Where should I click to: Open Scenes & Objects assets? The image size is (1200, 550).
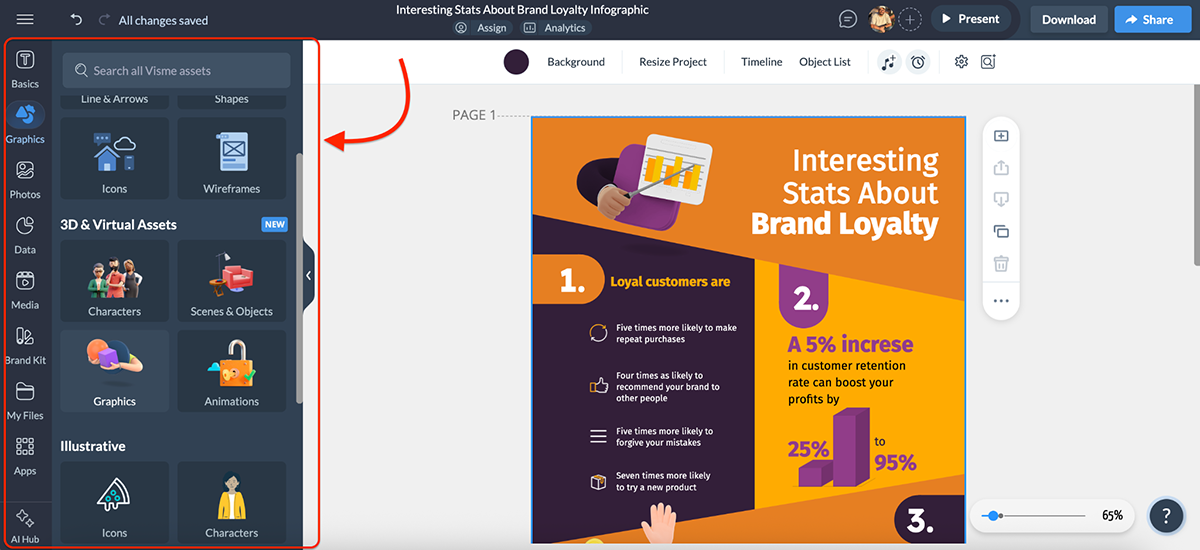pyautogui.click(x=232, y=281)
